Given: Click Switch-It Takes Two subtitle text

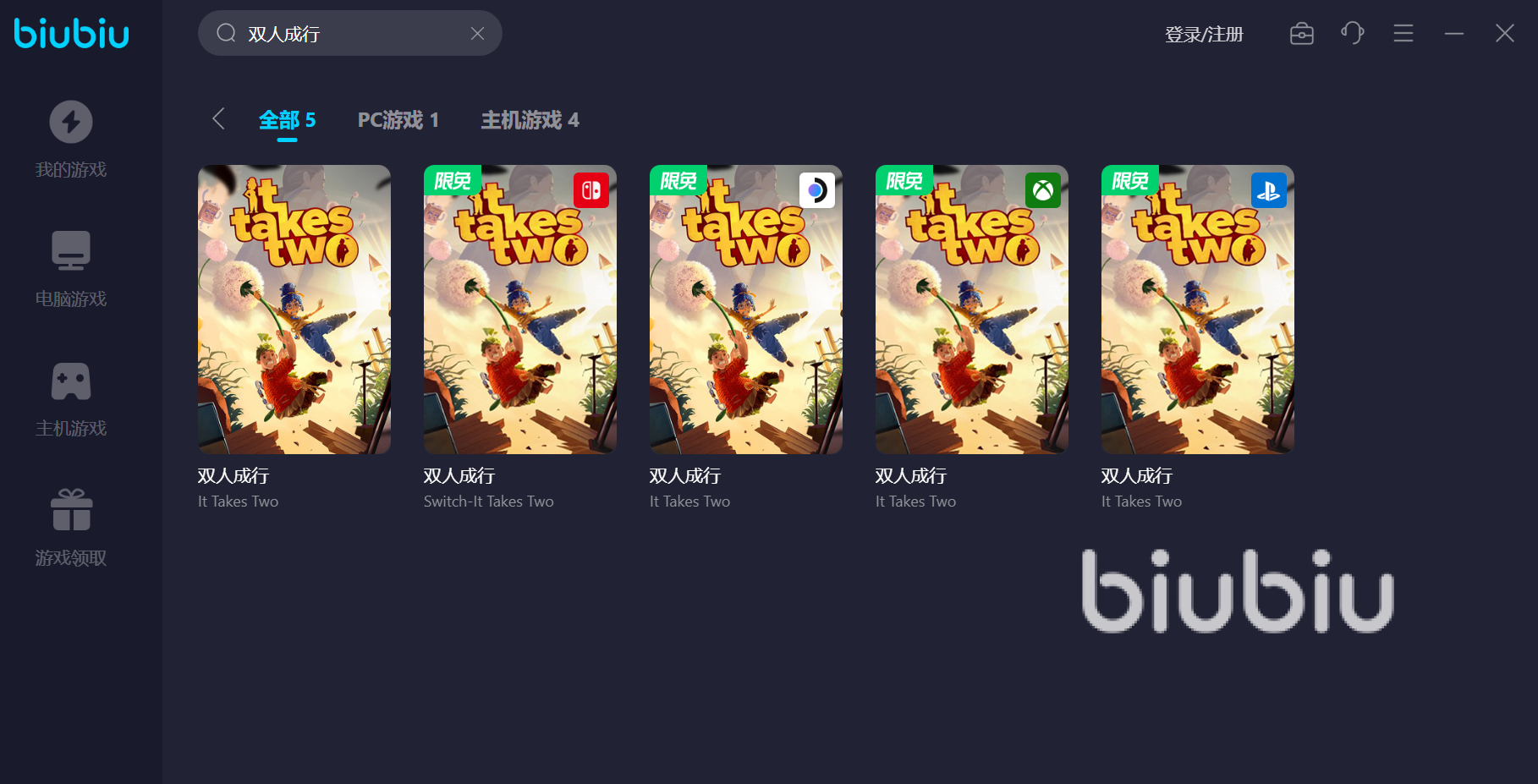Looking at the screenshot, I should click(489, 502).
